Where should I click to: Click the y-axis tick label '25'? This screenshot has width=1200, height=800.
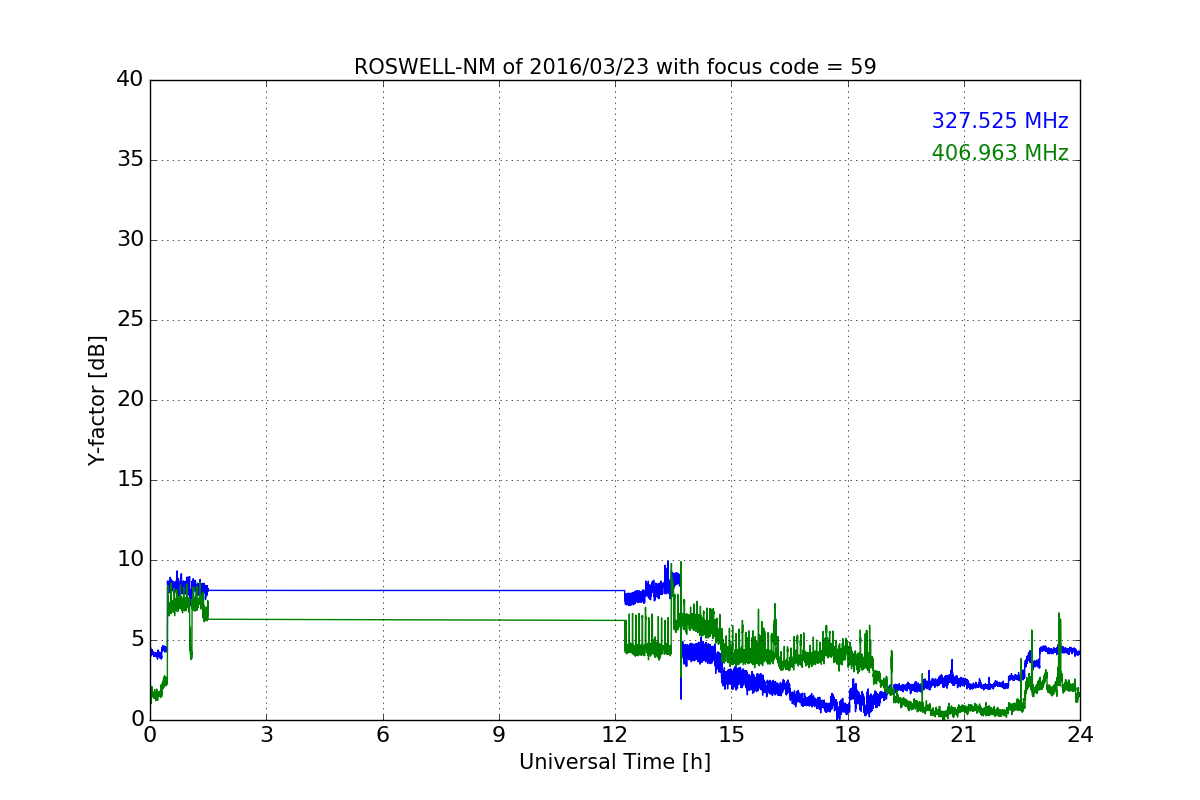[130, 320]
